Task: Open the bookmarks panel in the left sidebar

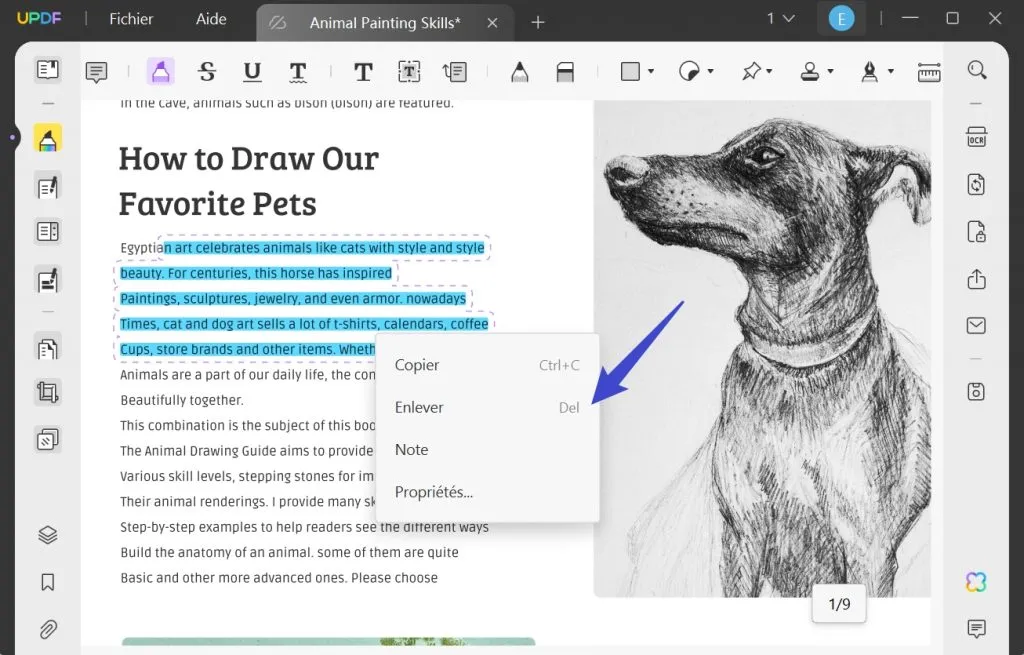Action: point(47,581)
